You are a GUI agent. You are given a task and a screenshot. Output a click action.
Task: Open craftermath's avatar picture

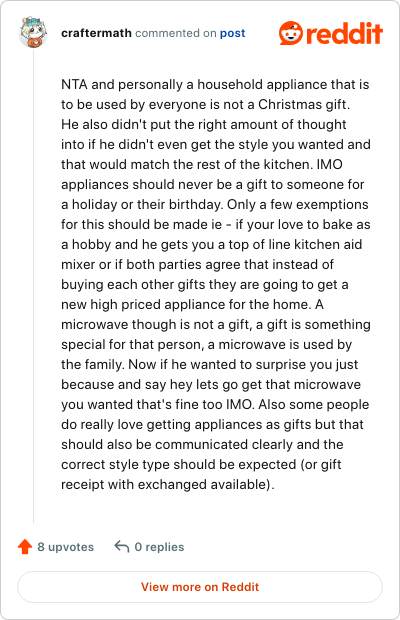(x=33, y=32)
